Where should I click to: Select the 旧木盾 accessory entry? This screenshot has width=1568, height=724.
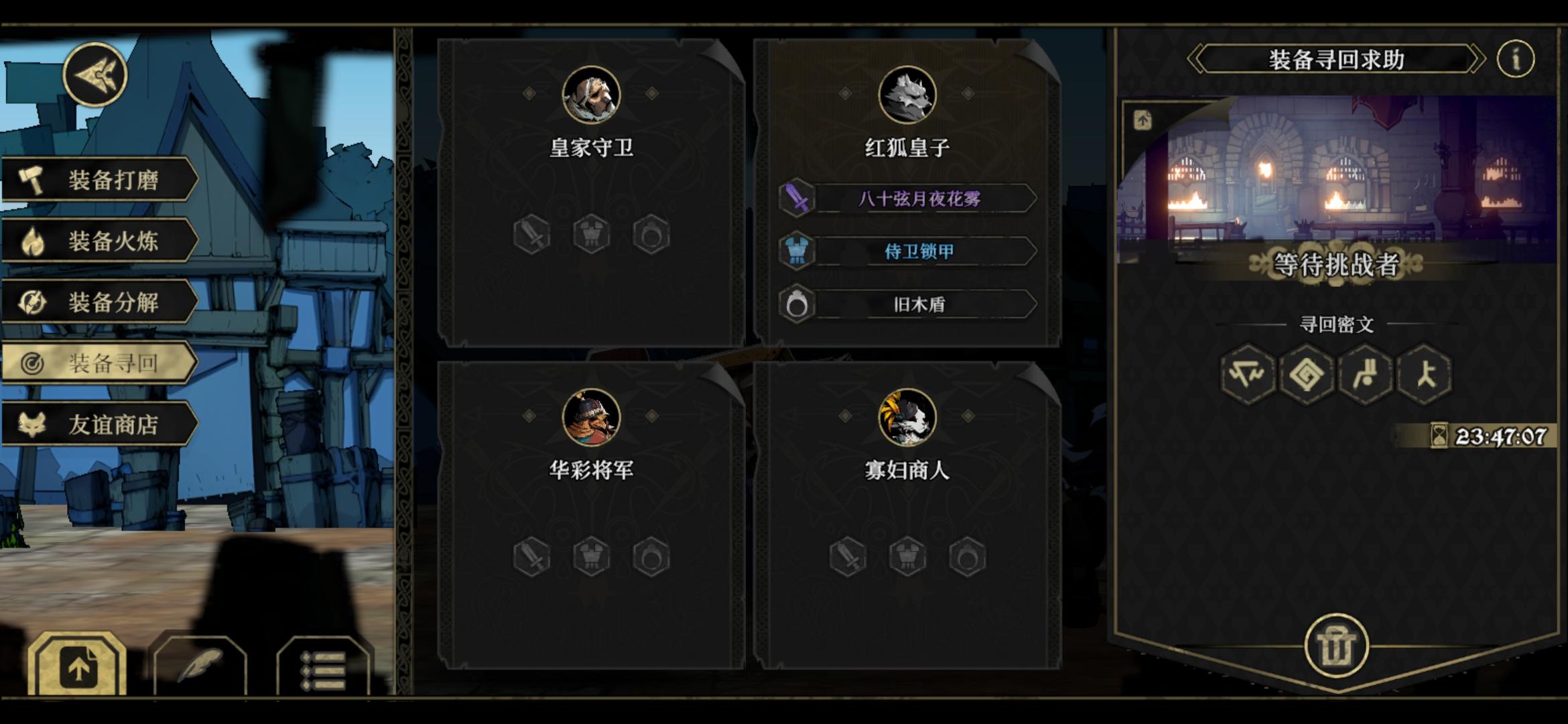pyautogui.click(x=908, y=304)
